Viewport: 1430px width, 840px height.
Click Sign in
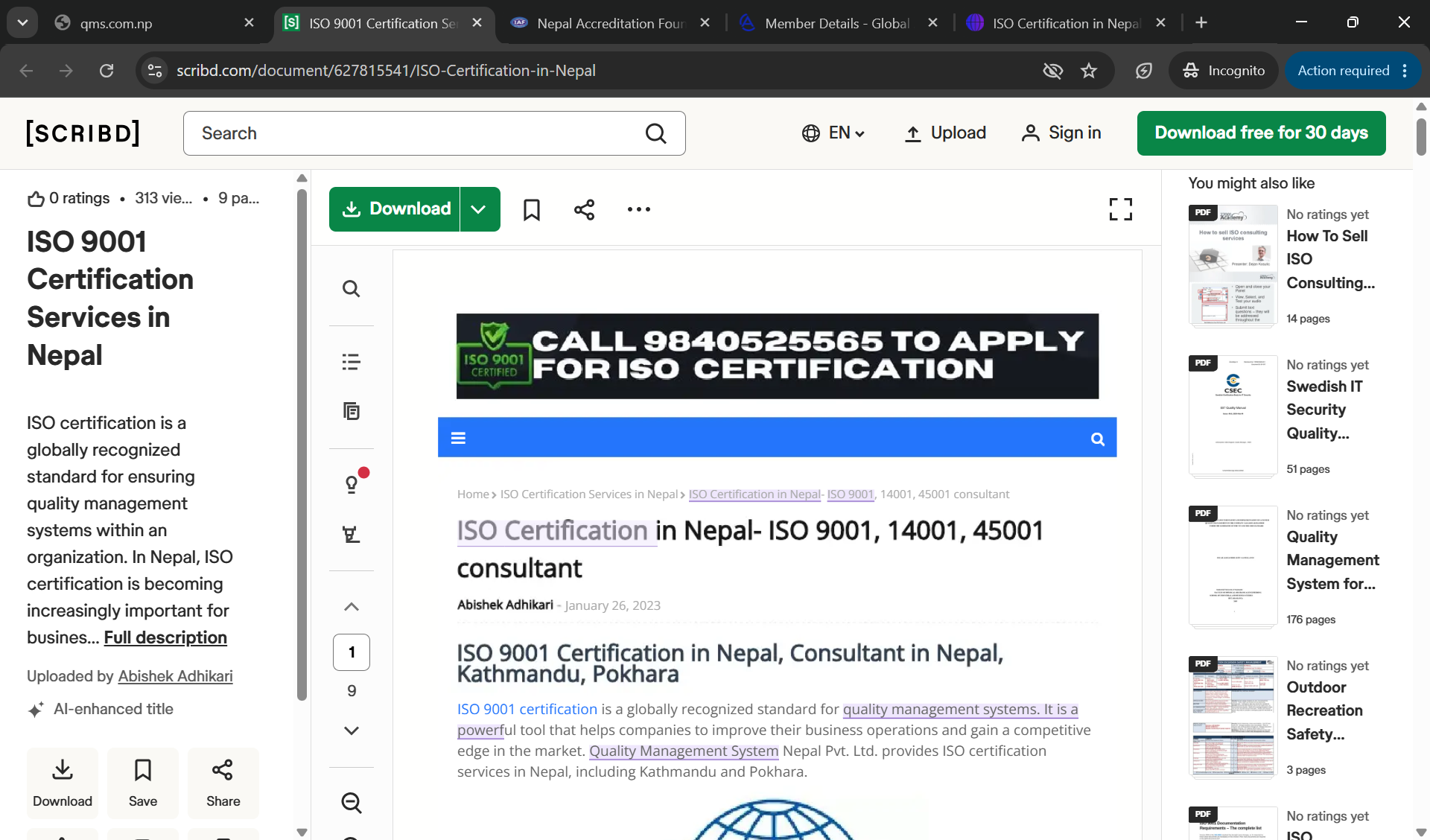[1061, 133]
